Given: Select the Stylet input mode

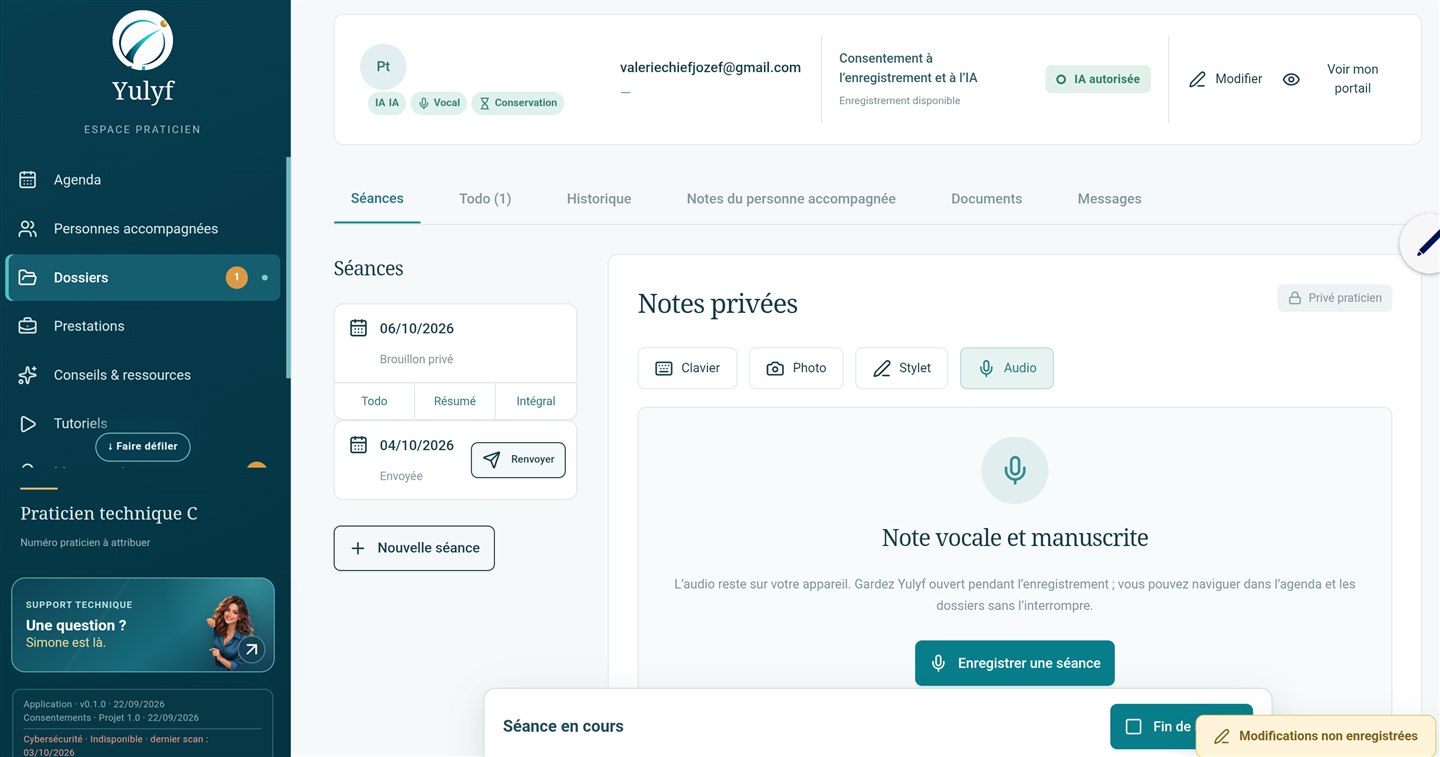Looking at the screenshot, I should point(901,368).
